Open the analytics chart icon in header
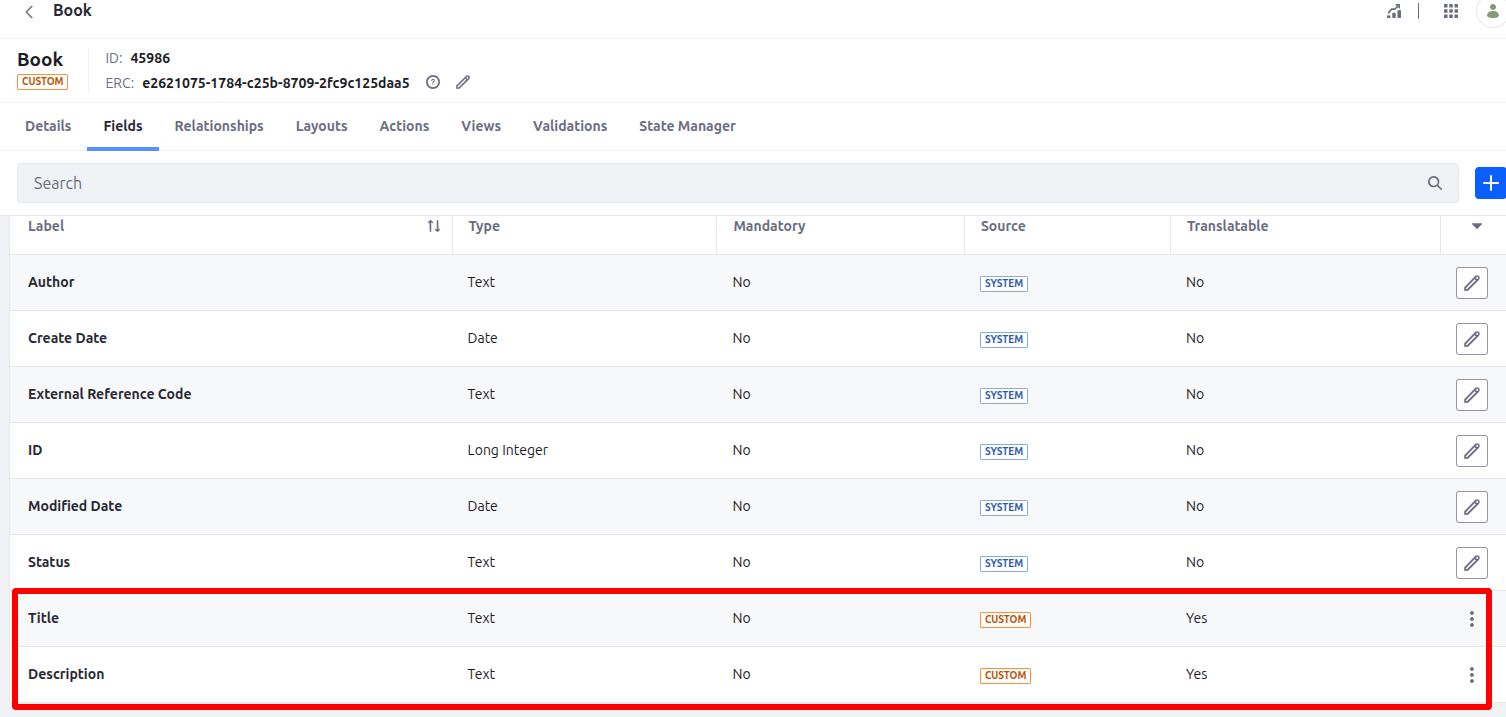Viewport: 1506px width, 717px height. click(1394, 11)
